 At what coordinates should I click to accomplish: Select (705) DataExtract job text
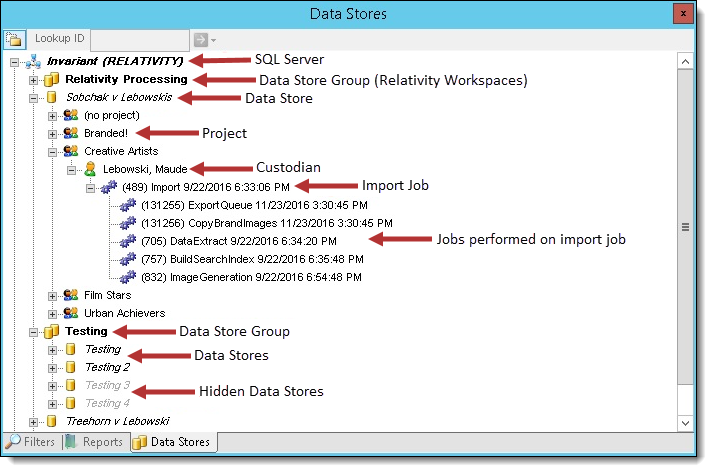coord(239,241)
